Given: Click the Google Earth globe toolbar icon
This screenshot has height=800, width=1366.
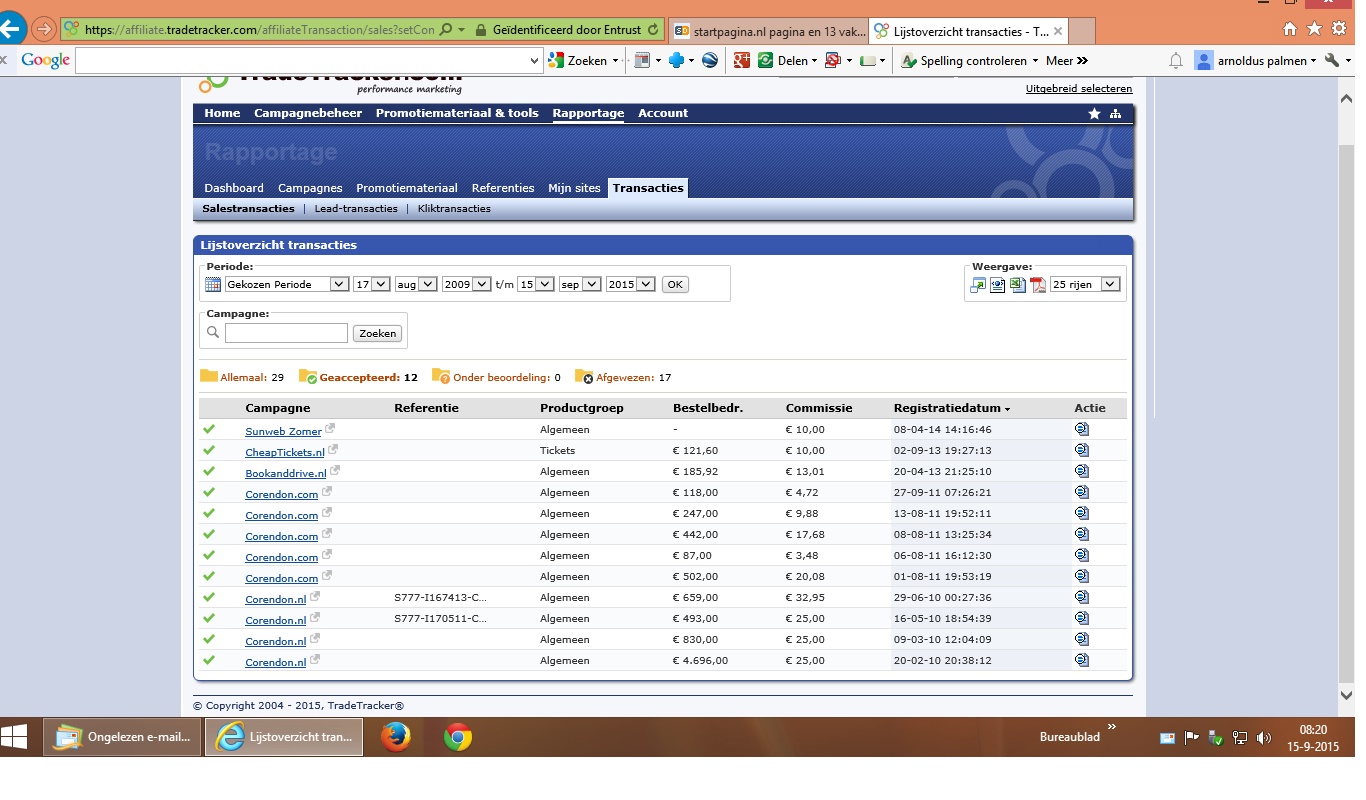Looking at the screenshot, I should point(710,61).
